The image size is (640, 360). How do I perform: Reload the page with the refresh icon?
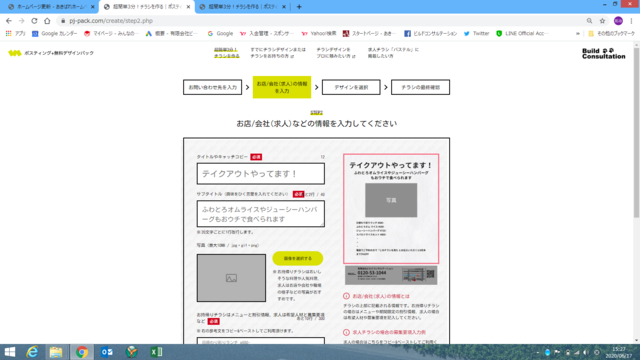coord(34,21)
